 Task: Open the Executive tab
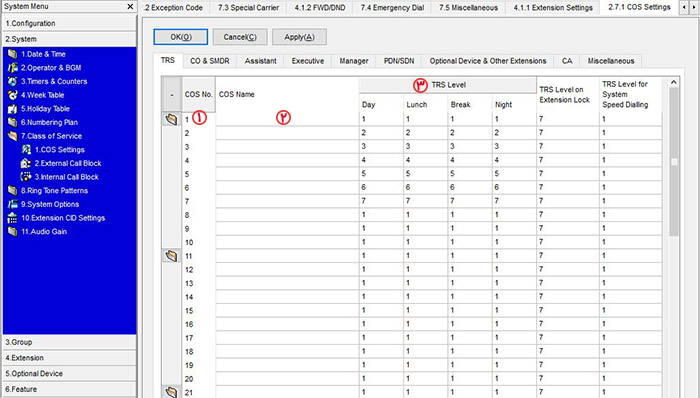tap(308, 61)
